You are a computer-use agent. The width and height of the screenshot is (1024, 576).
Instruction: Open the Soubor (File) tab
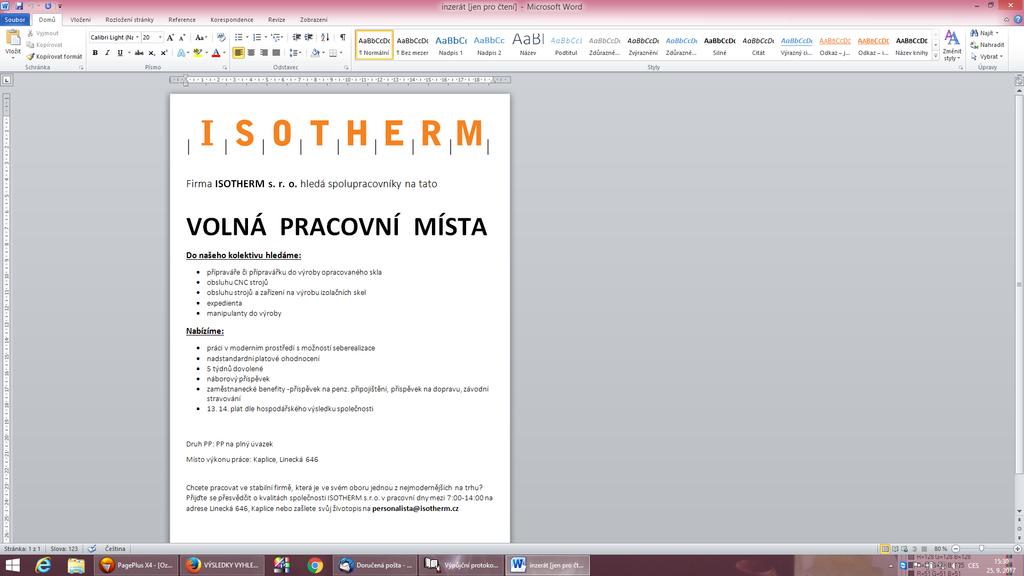pos(15,20)
